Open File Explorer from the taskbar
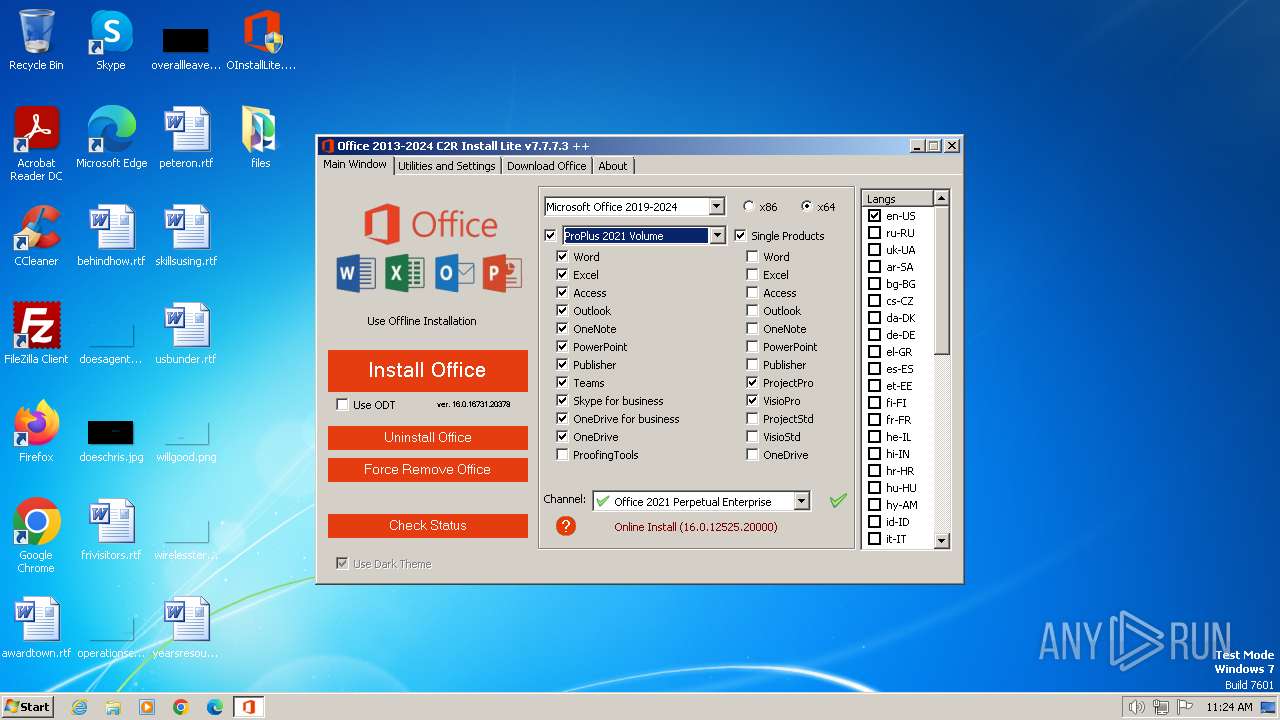The height and width of the screenshot is (720, 1280). (x=113, y=707)
